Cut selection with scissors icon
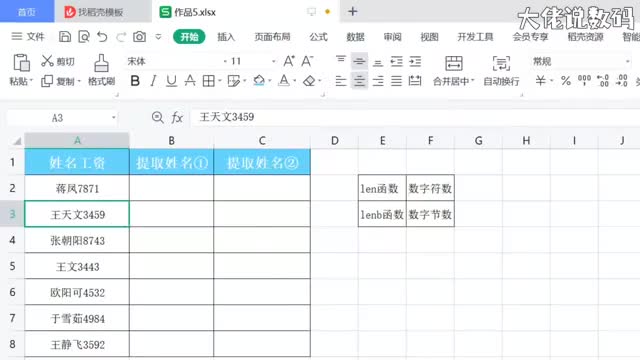640x360 pixels. pyautogui.click(x=47, y=61)
